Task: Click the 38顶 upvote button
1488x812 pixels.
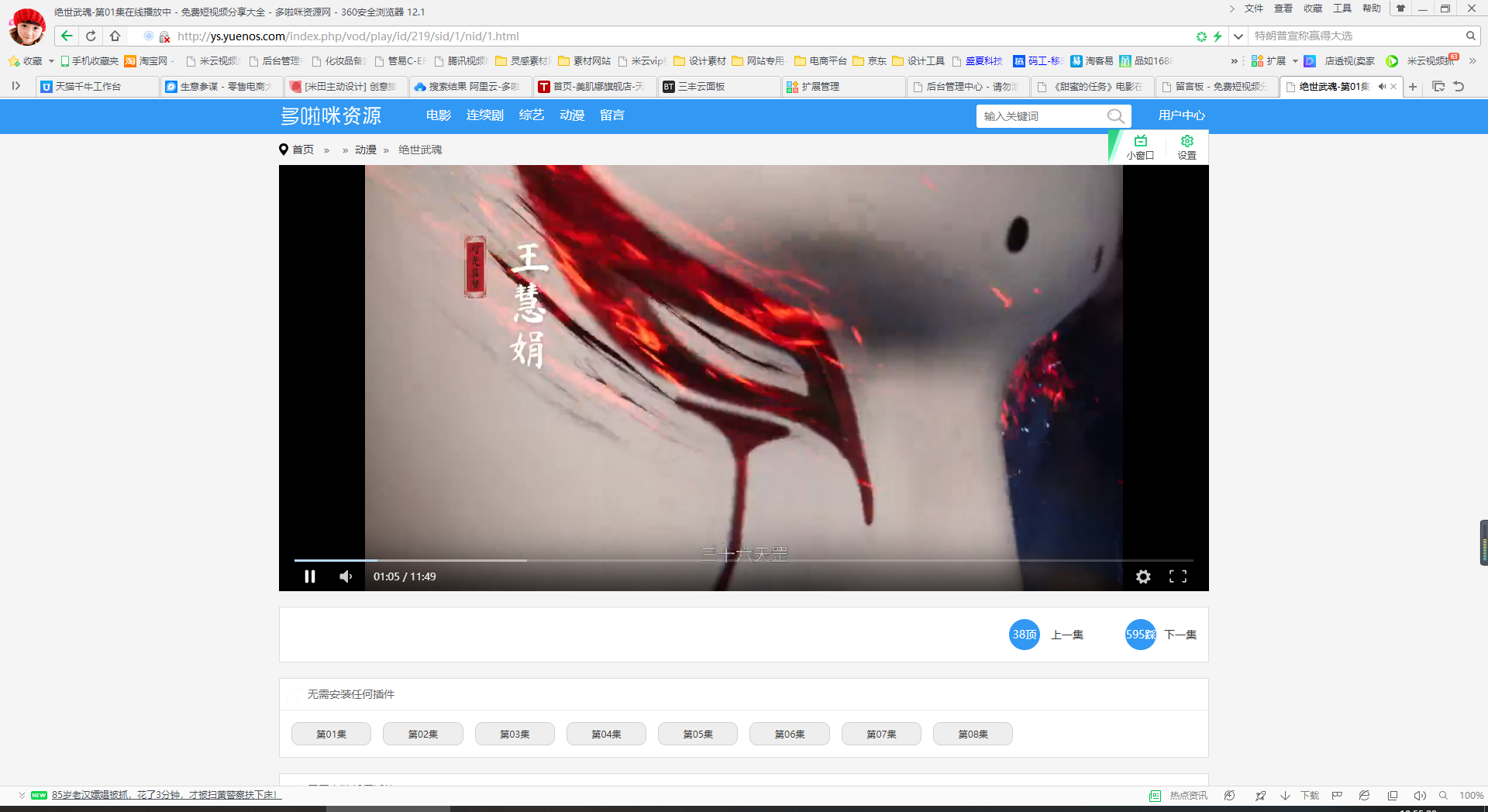Action: (x=1025, y=635)
